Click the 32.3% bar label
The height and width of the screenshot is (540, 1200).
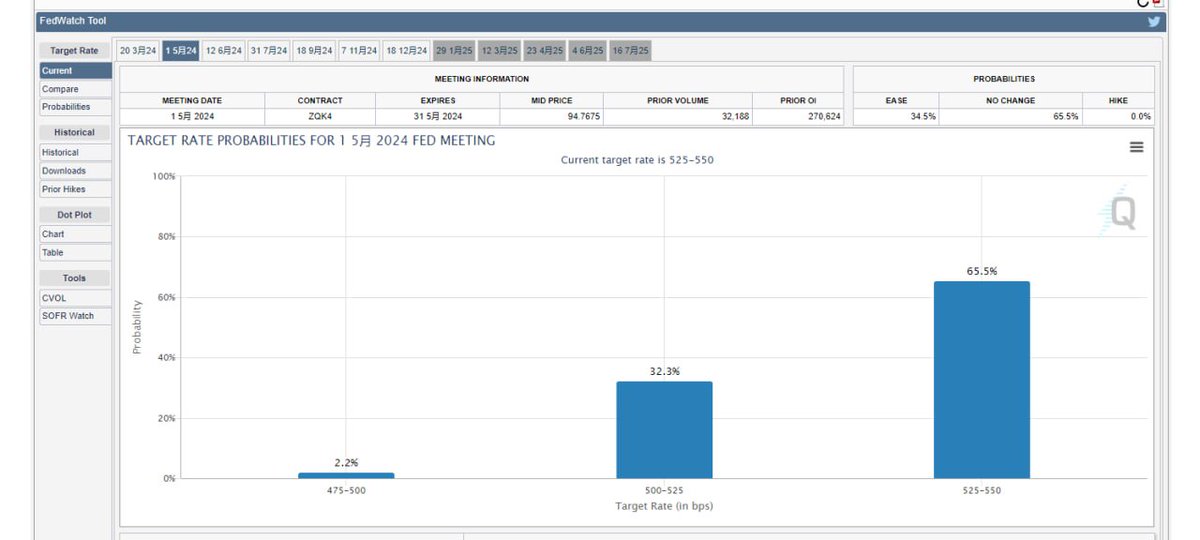tap(664, 372)
